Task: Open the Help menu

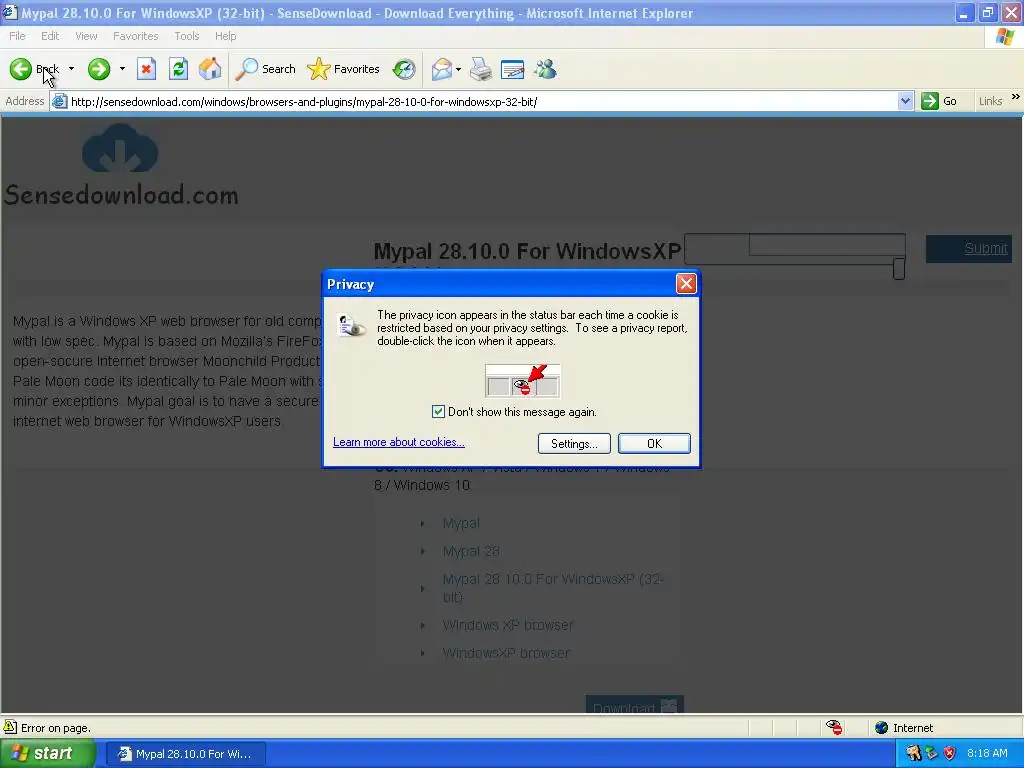Action: (225, 36)
